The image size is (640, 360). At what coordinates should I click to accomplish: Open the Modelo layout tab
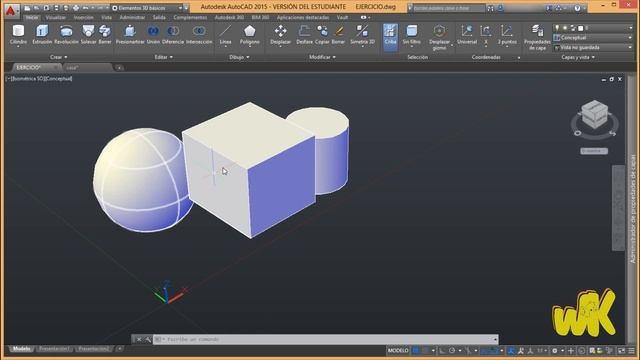click(22, 349)
